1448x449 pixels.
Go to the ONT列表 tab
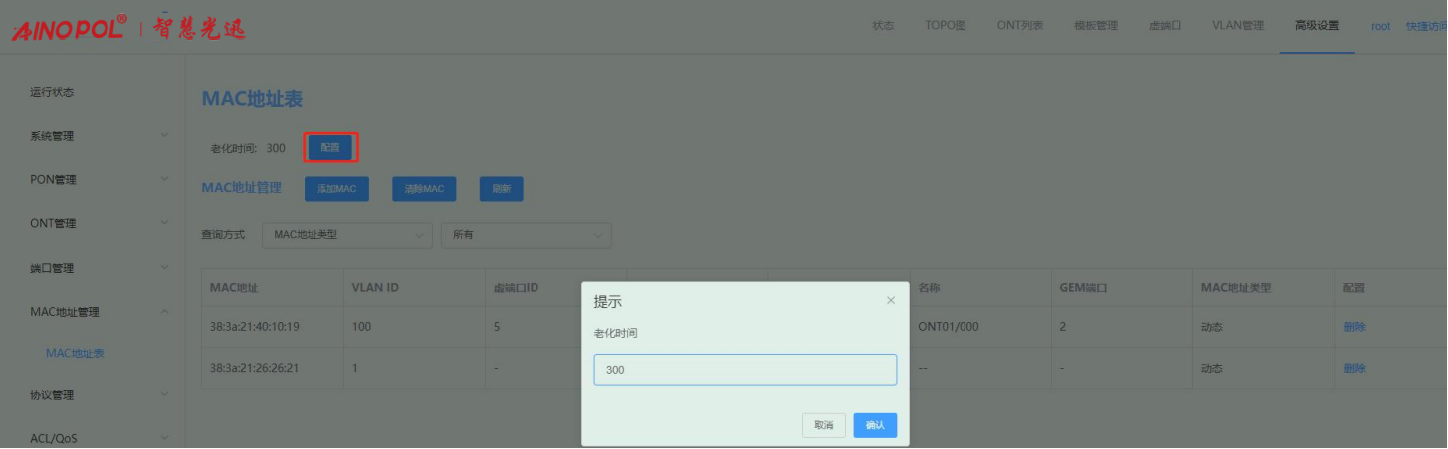(1019, 26)
